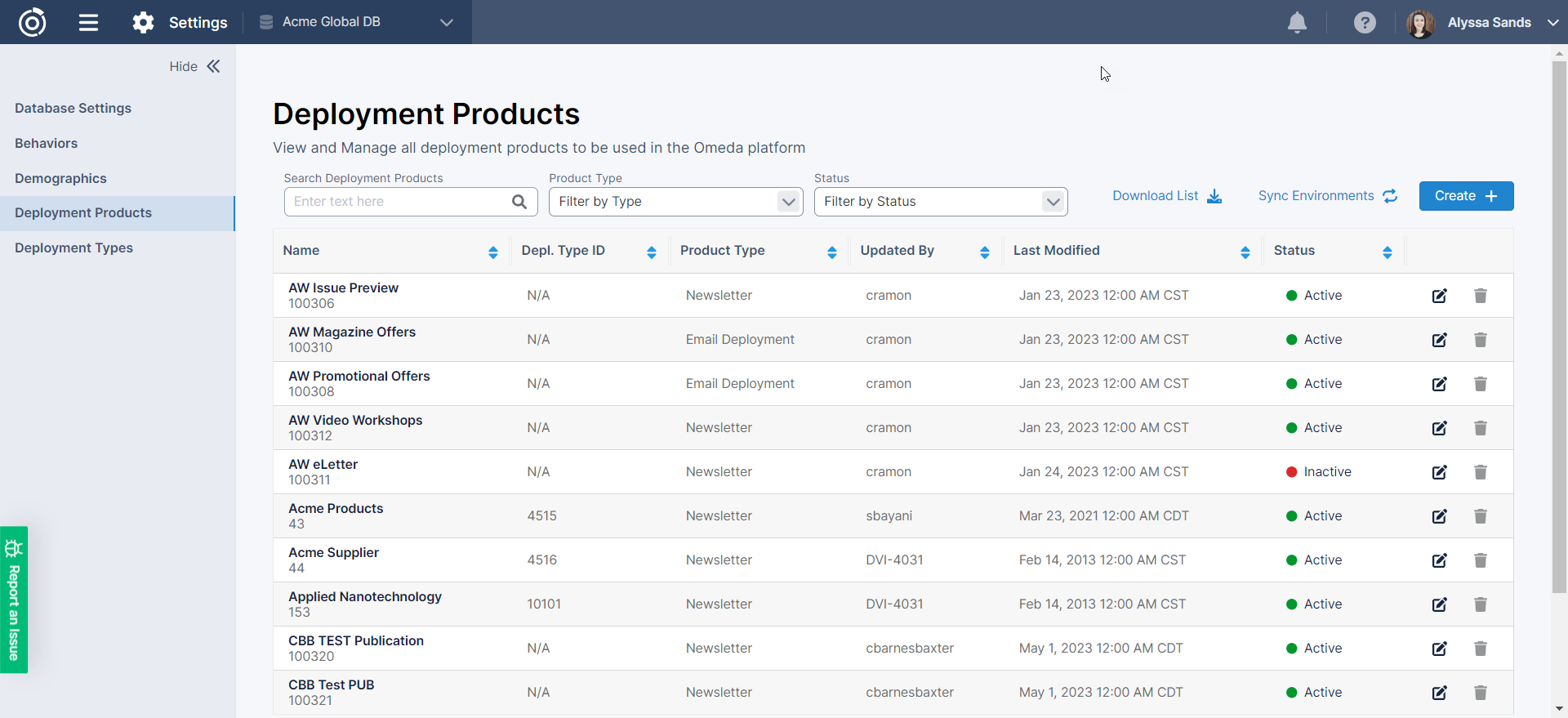Open Demographics settings section
The image size is (1568, 718).
pos(60,179)
